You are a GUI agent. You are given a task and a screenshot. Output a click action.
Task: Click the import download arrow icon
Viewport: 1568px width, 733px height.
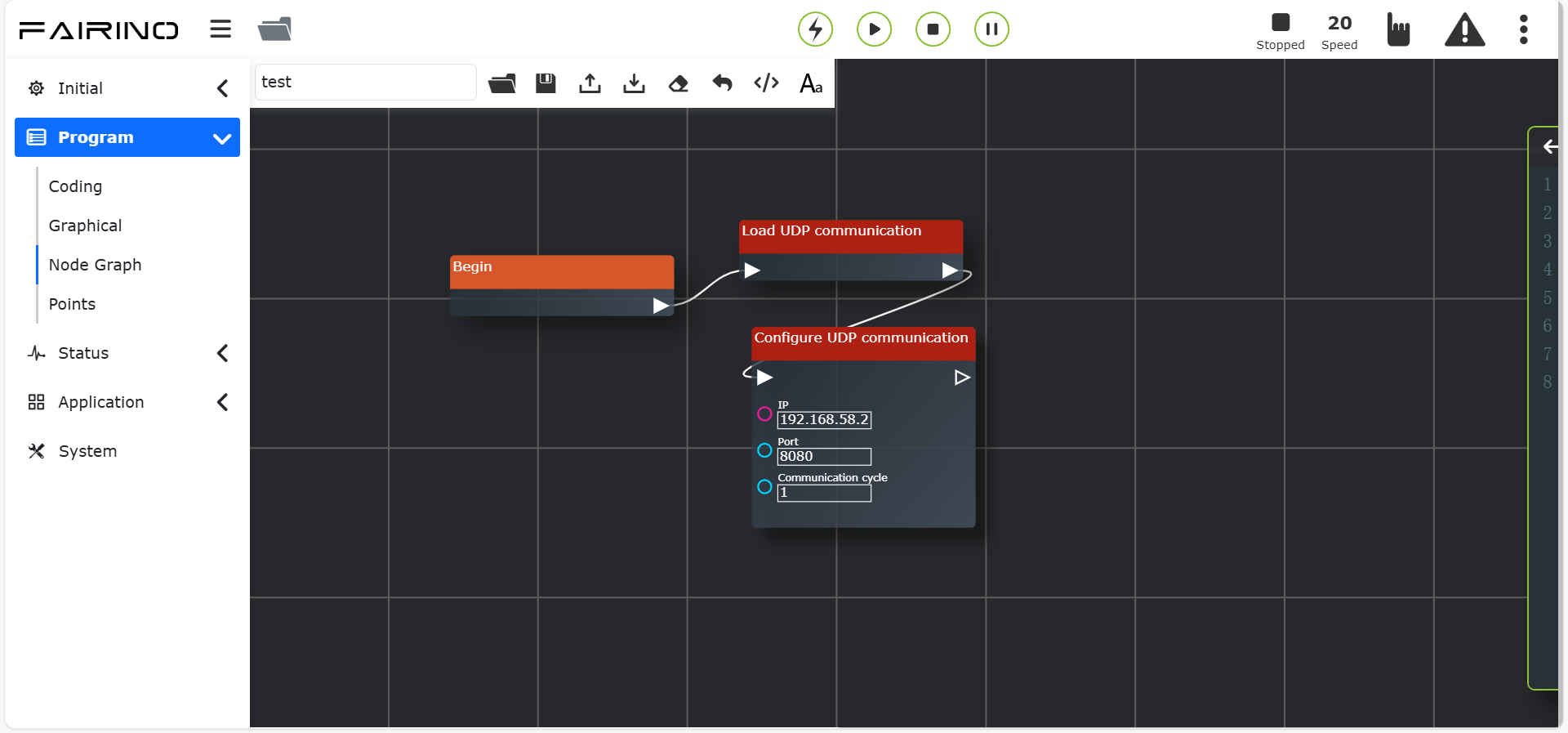[x=634, y=83]
